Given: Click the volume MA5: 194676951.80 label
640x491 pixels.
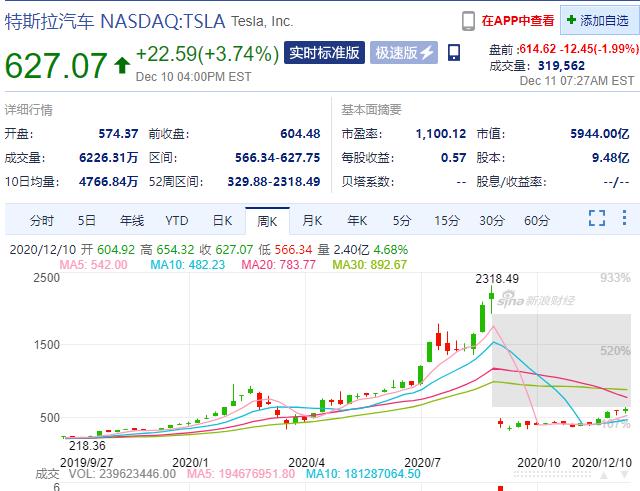Looking at the screenshot, I should (x=241, y=473).
